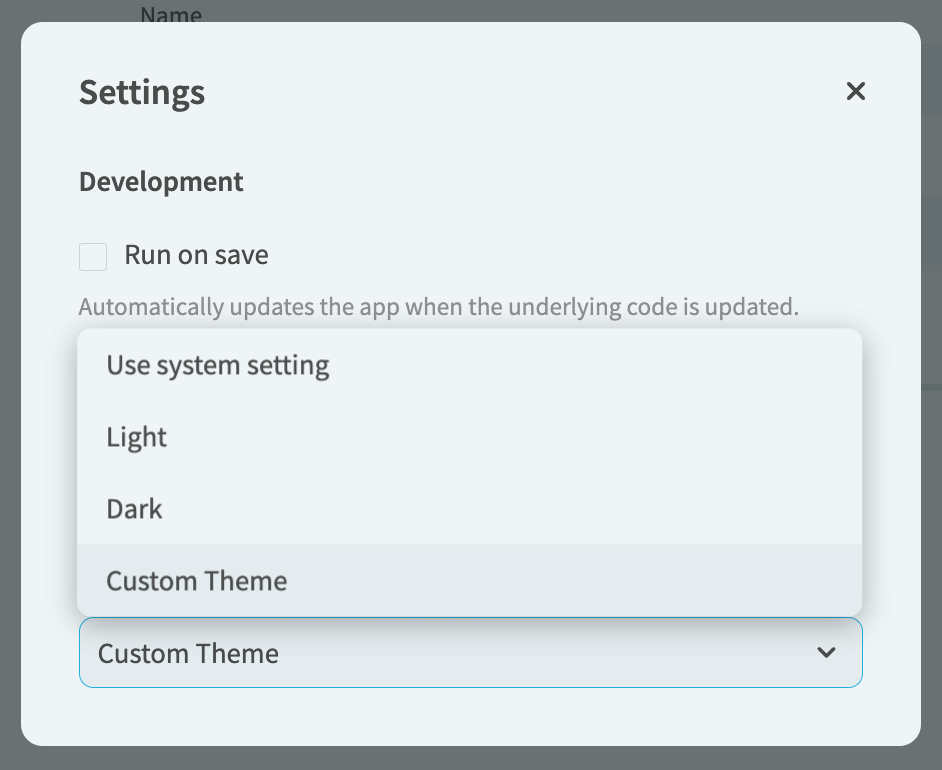Collapse the theme dropdown via its chevron
942x770 pixels.
click(826, 652)
